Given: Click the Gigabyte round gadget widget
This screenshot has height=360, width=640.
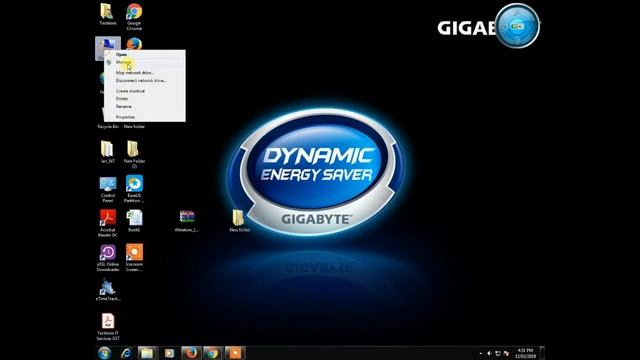Looking at the screenshot, I should [x=517, y=25].
